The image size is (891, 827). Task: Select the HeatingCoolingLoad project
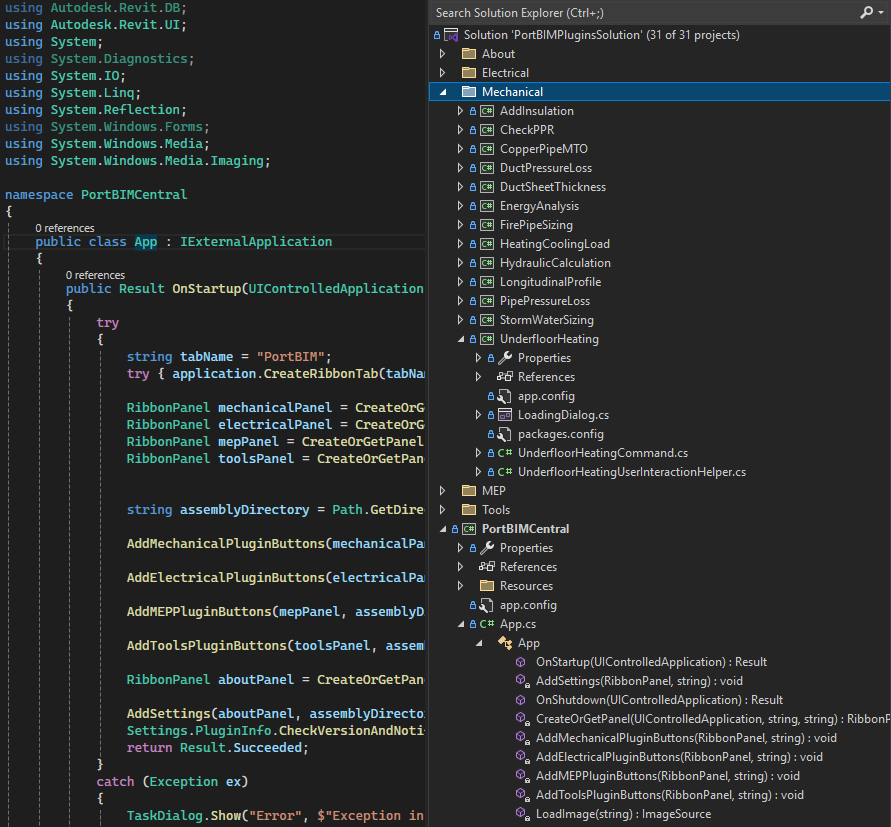pyautogui.click(x=555, y=244)
